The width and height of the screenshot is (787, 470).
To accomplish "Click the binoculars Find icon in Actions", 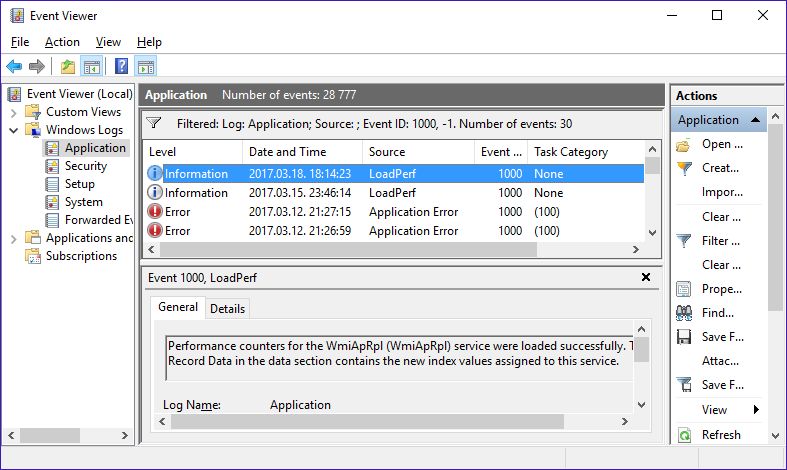I will (x=684, y=313).
